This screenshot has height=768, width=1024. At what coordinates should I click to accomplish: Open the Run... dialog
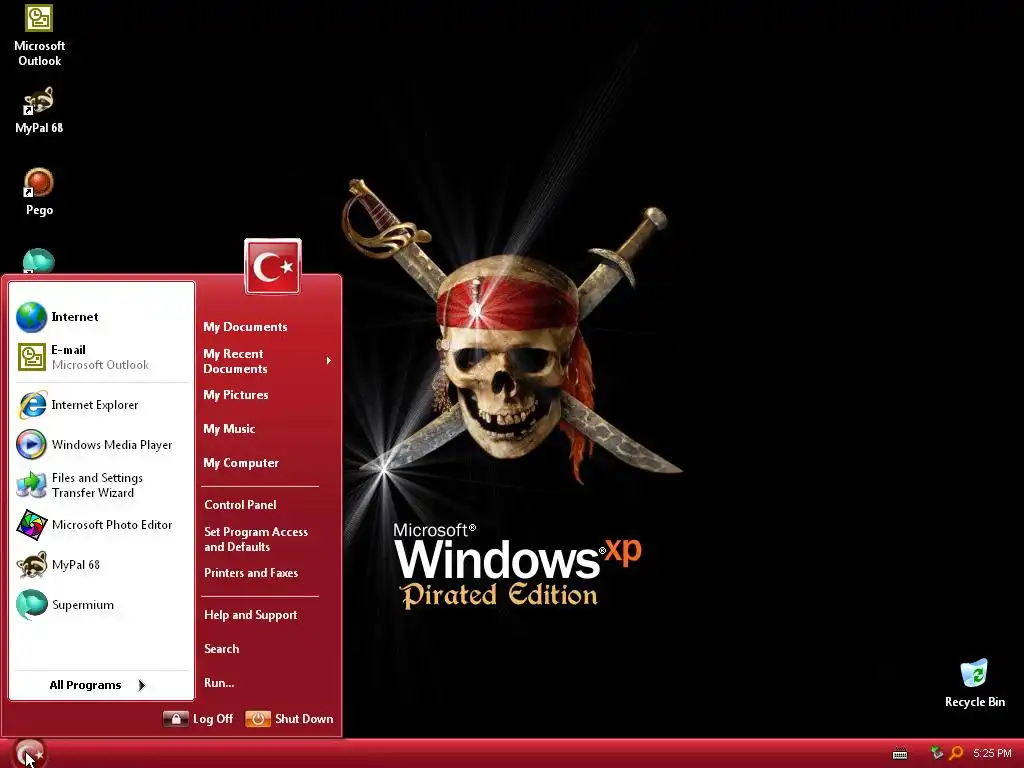(x=219, y=683)
